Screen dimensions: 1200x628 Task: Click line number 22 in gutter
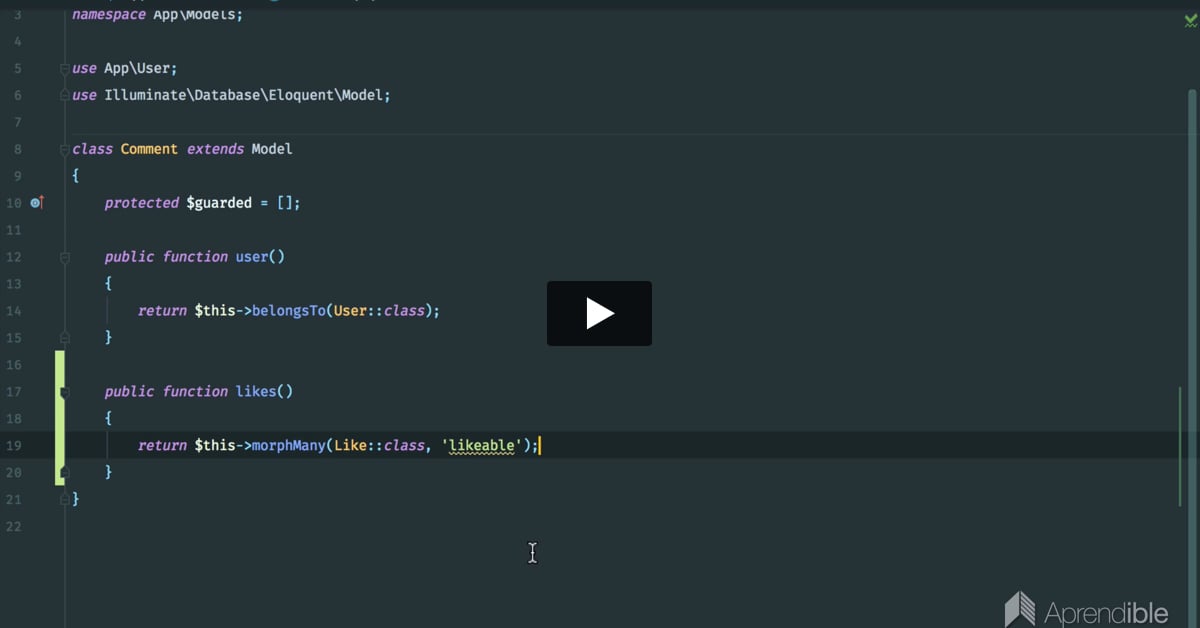pos(13,526)
